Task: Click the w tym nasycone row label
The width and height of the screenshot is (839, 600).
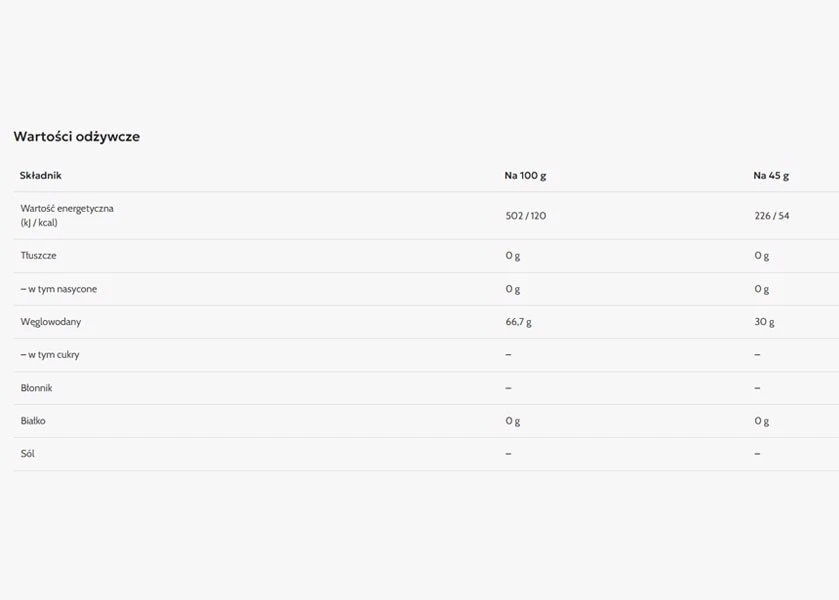Action: click(x=59, y=289)
